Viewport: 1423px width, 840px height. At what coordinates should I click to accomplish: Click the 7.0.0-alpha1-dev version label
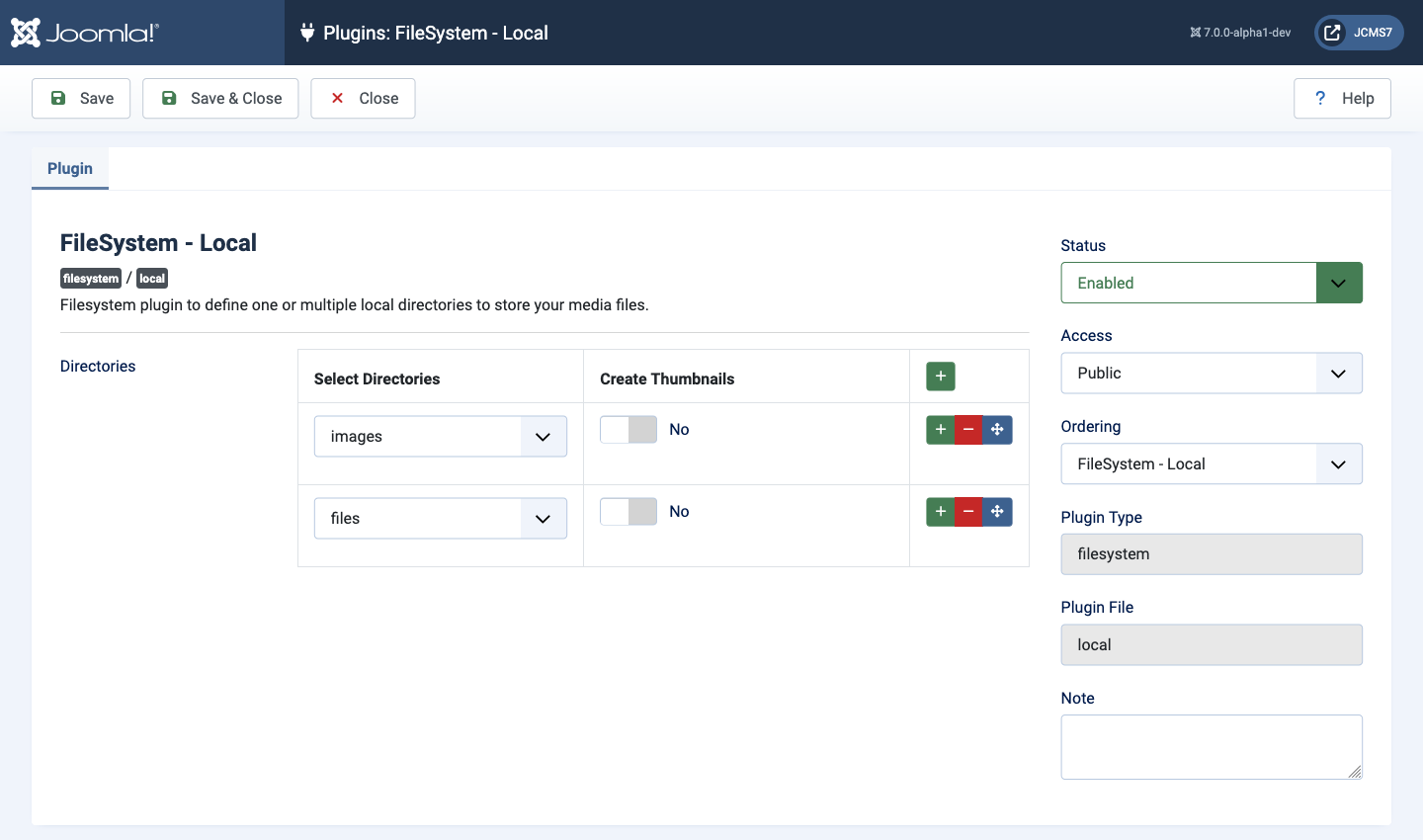pos(1240,33)
